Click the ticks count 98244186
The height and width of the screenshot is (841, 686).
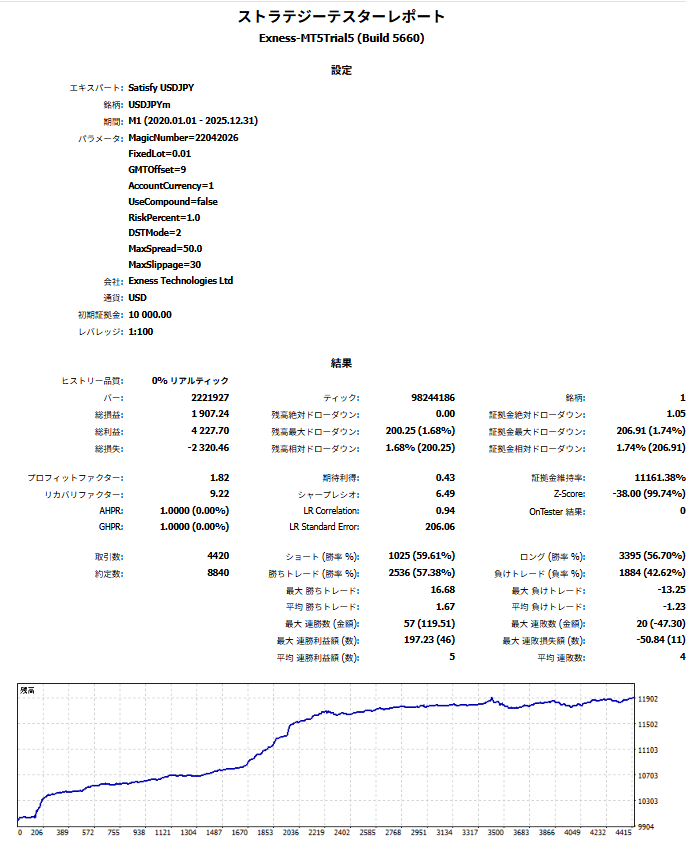pyautogui.click(x=433, y=398)
